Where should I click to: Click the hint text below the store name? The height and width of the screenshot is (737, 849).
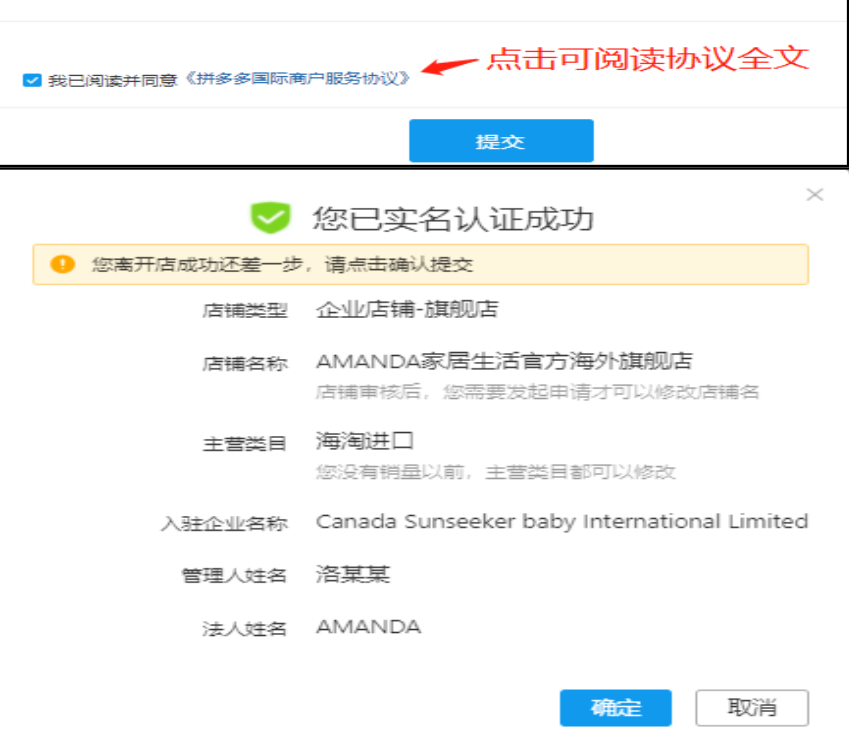(537, 392)
